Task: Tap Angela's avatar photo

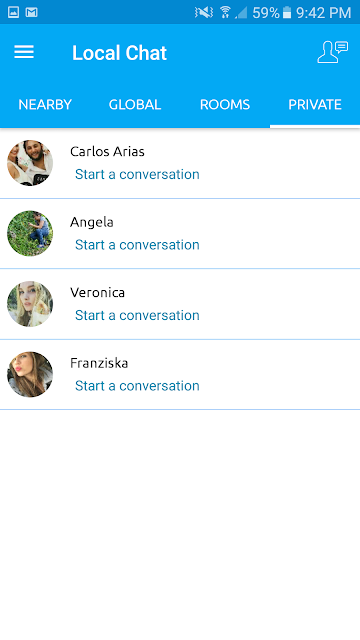Action: click(x=30, y=233)
